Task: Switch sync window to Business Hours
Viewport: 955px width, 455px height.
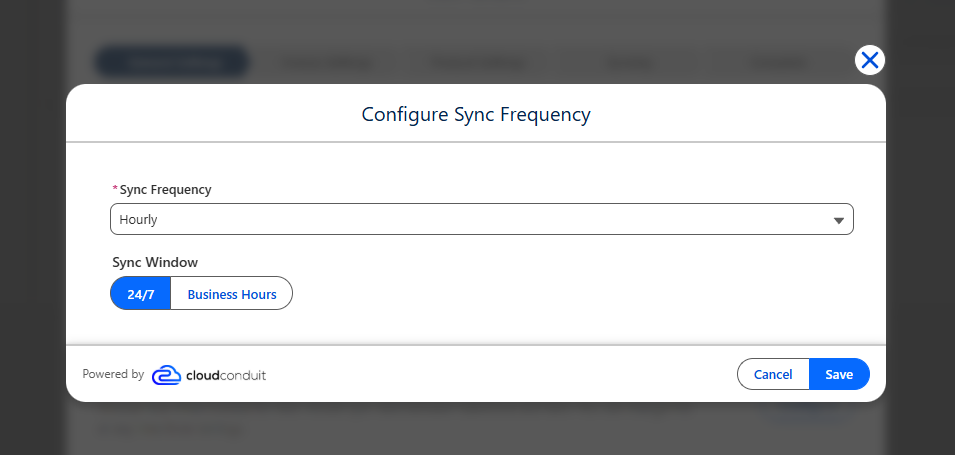Action: [231, 294]
